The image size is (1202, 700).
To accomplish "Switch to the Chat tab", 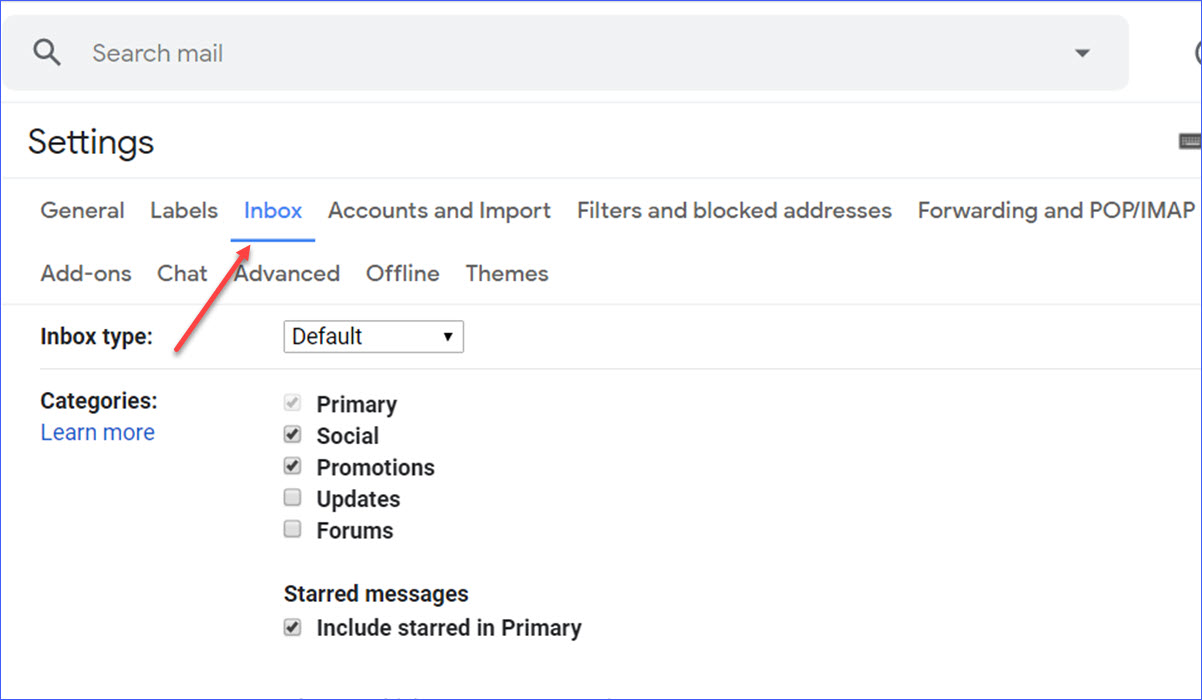I will pyautogui.click(x=182, y=274).
